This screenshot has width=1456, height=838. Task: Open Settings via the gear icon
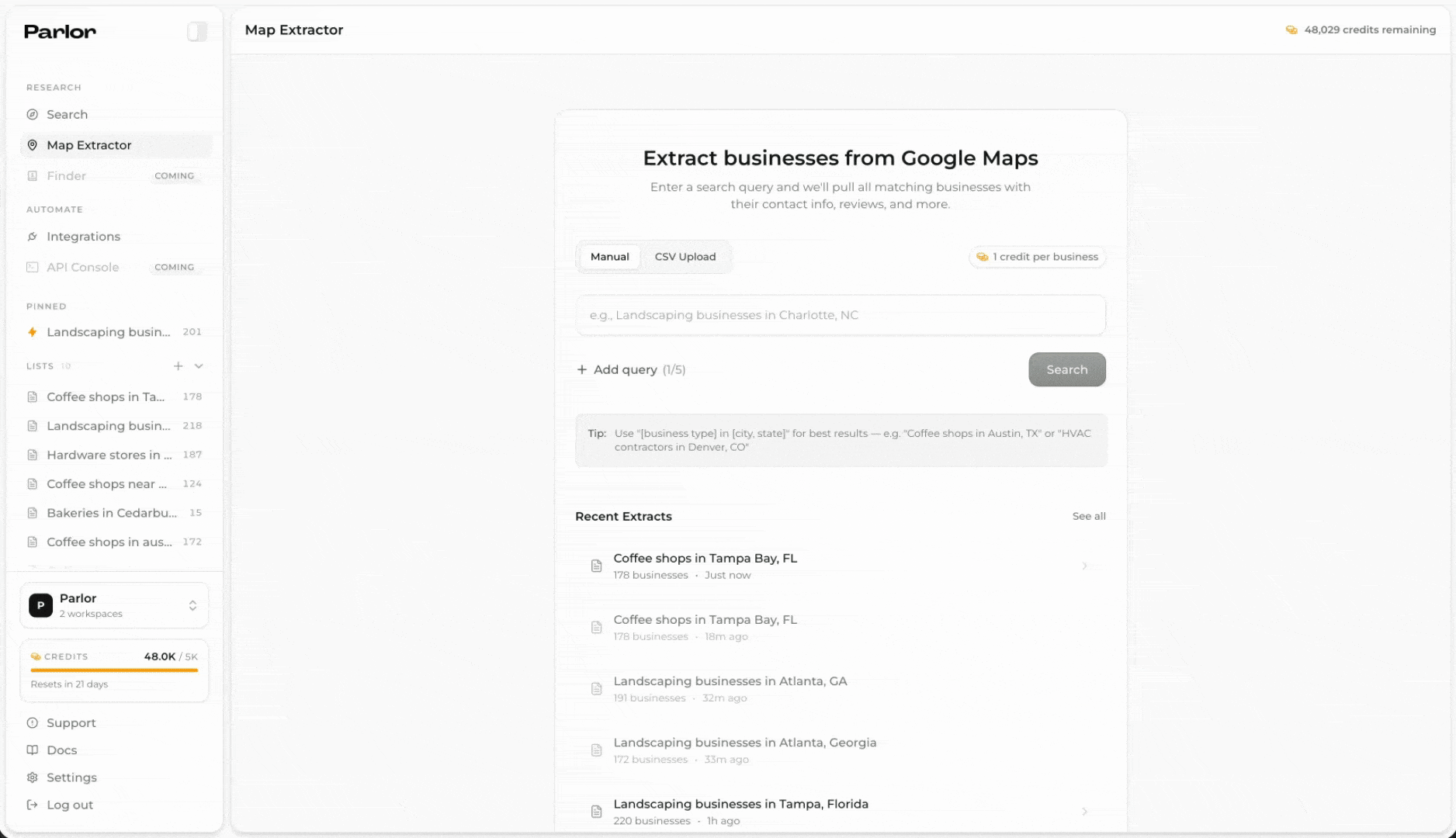coord(32,777)
